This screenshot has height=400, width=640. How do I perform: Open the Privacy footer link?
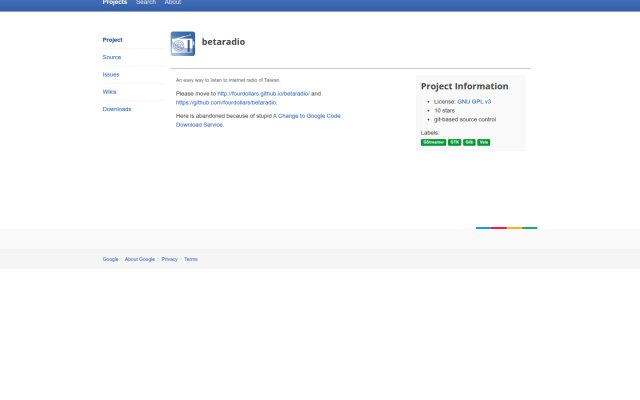169,259
